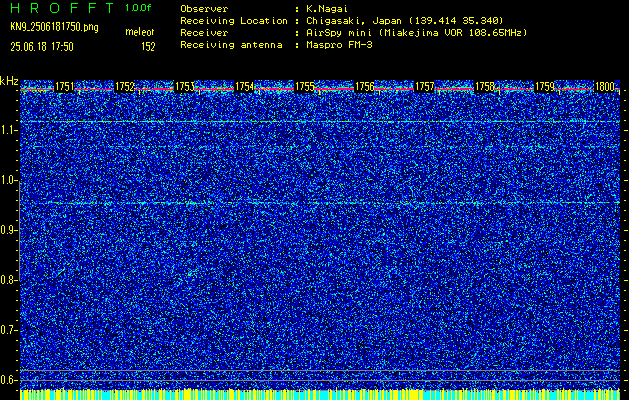Screen dimensions: 629x400
Task: Click the 1751 time marker
Action: click(x=64, y=87)
